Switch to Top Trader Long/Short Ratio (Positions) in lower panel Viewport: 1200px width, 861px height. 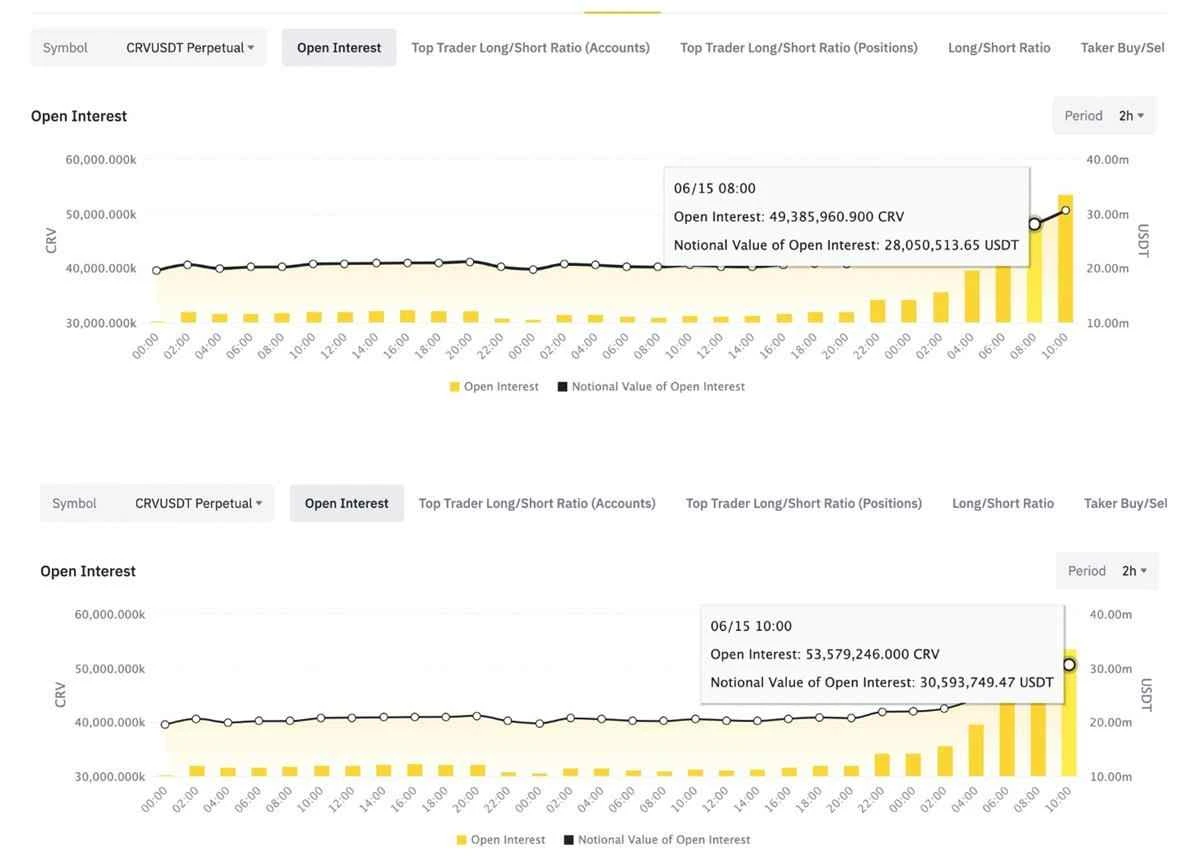tap(803, 503)
